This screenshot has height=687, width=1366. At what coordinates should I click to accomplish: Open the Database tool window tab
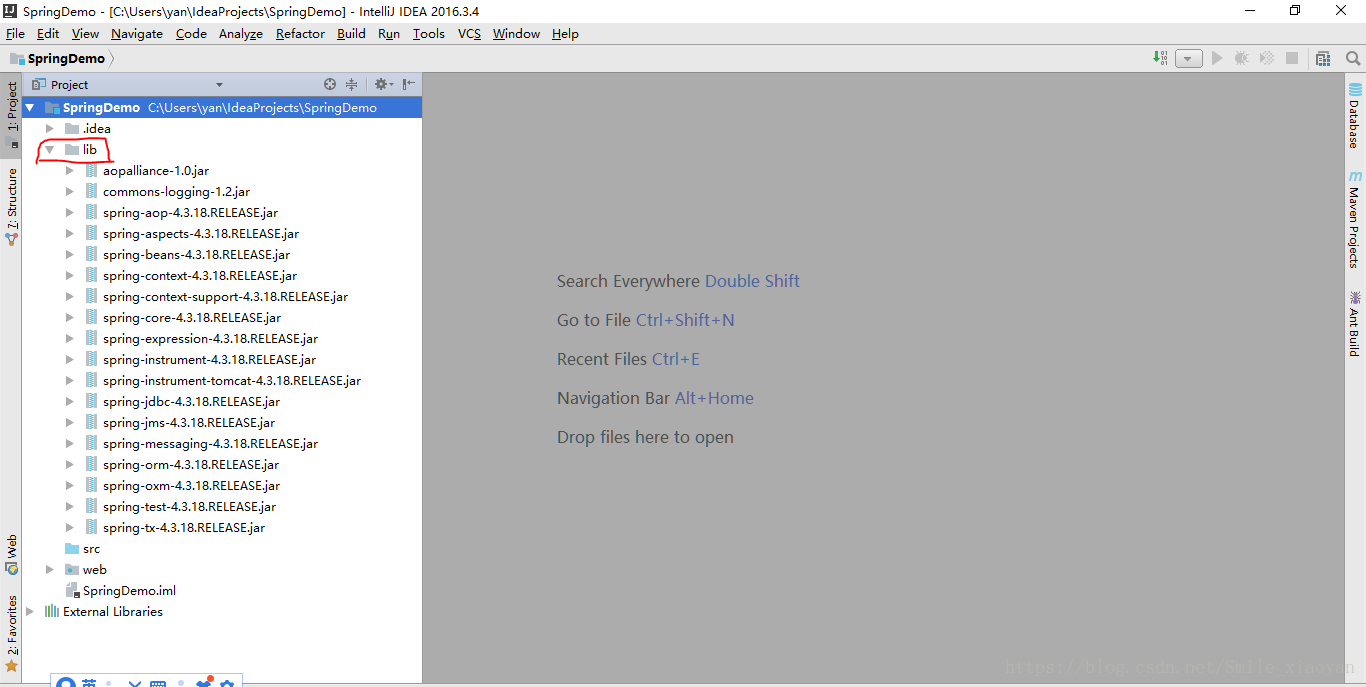click(x=1355, y=116)
